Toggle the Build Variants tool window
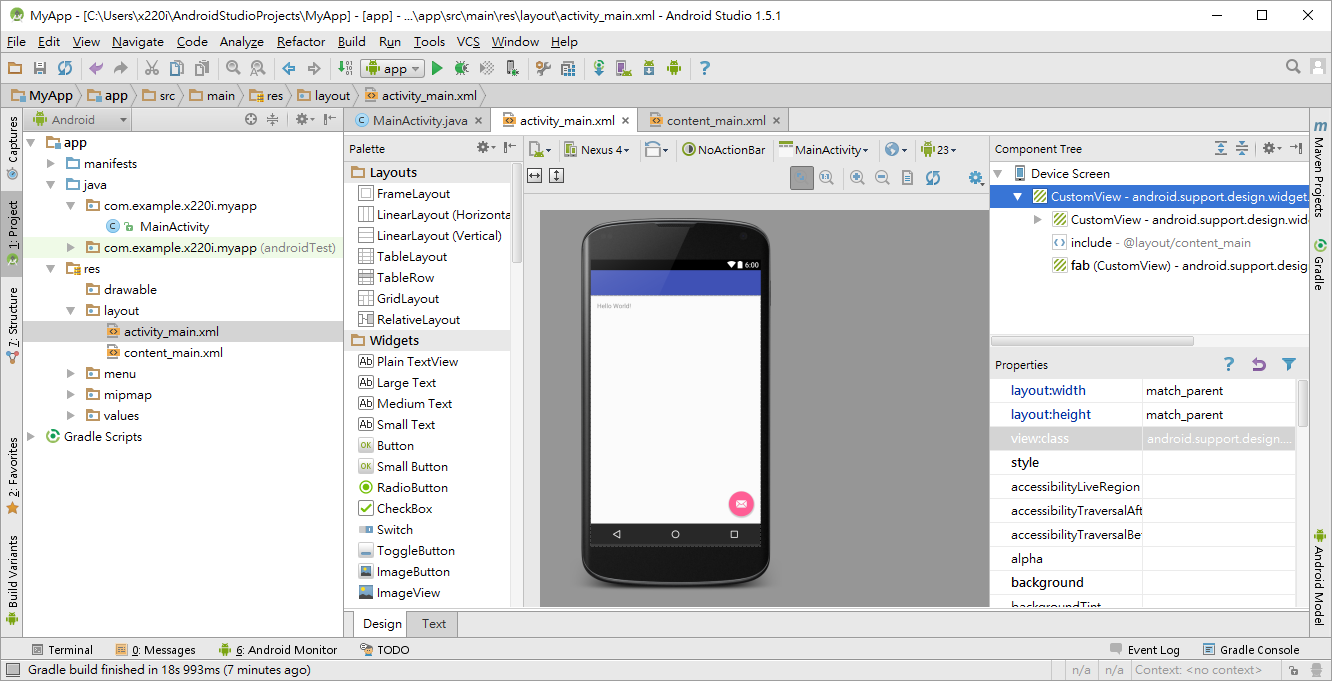1332x681 pixels. point(12,580)
